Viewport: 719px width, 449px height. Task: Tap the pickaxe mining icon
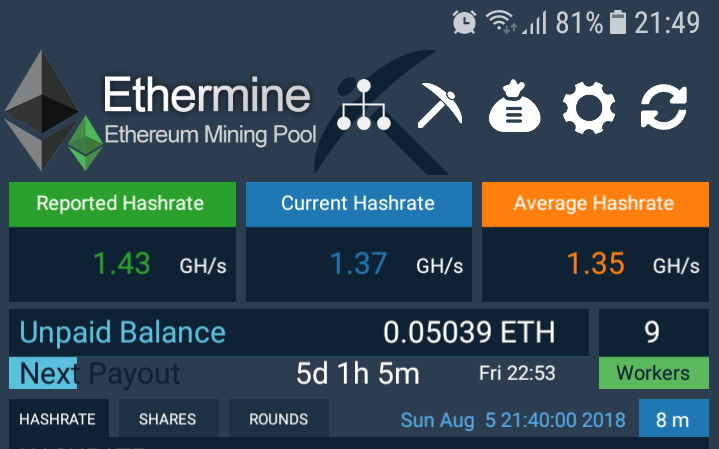440,105
